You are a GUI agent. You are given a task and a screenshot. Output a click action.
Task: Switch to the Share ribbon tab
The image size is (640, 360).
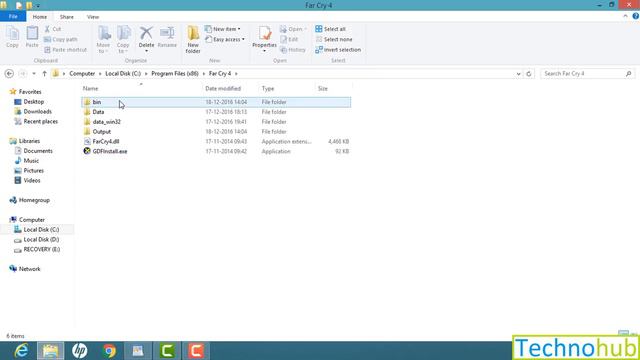pos(67,17)
